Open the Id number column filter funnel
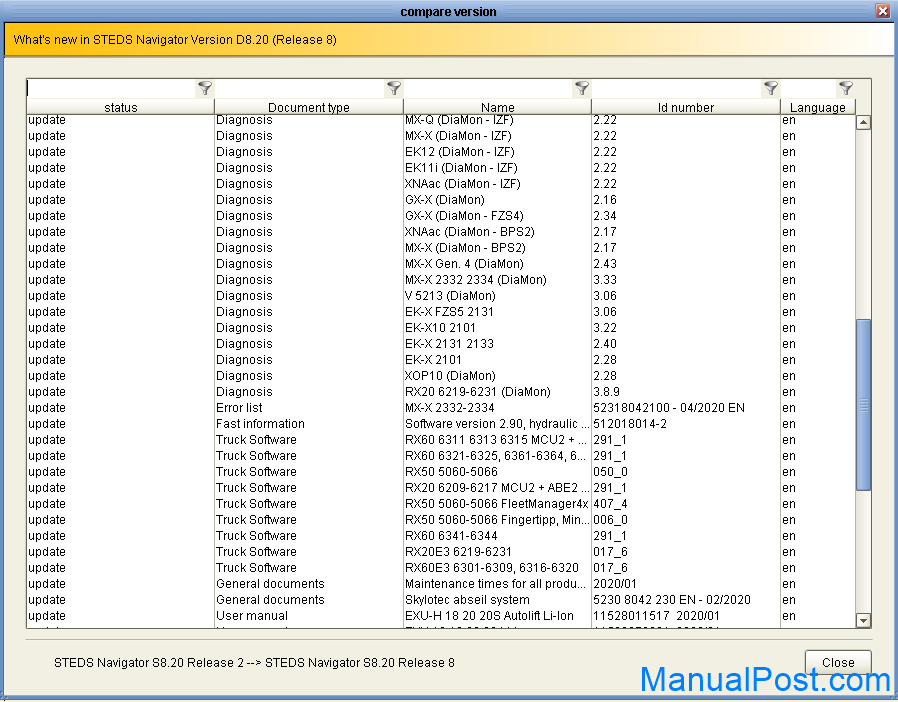The height and width of the screenshot is (702, 898). click(771, 88)
